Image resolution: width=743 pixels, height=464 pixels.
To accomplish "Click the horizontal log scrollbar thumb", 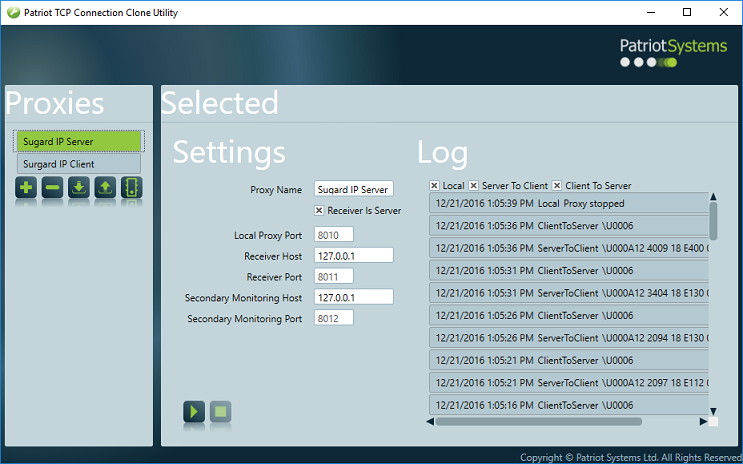I will [539, 421].
